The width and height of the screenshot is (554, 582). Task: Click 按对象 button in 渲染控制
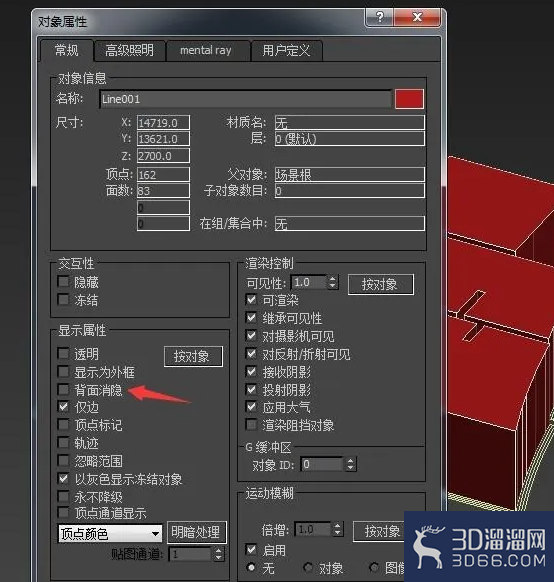pyautogui.click(x=381, y=284)
